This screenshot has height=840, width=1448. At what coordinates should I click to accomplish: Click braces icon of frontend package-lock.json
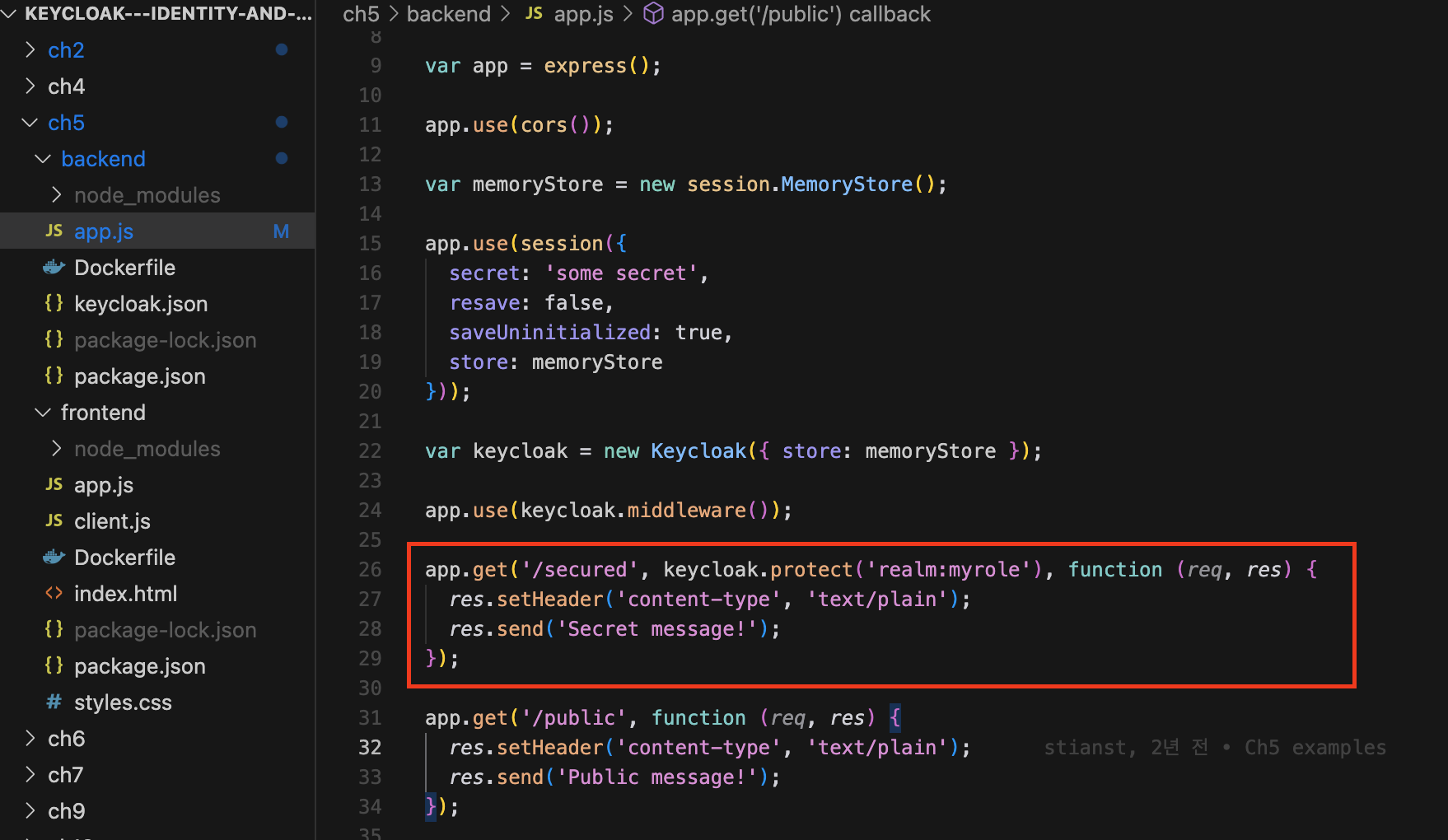(54, 630)
